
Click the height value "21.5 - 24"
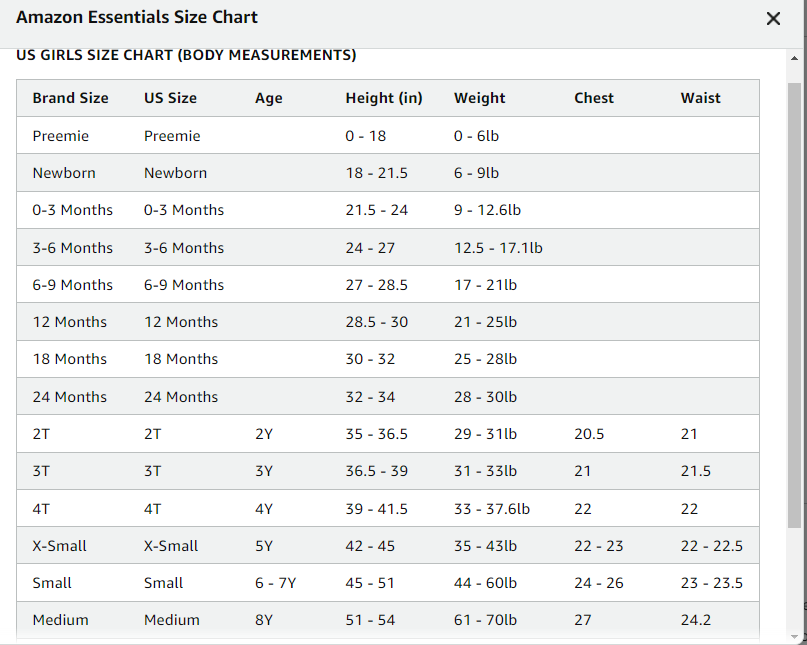(376, 210)
